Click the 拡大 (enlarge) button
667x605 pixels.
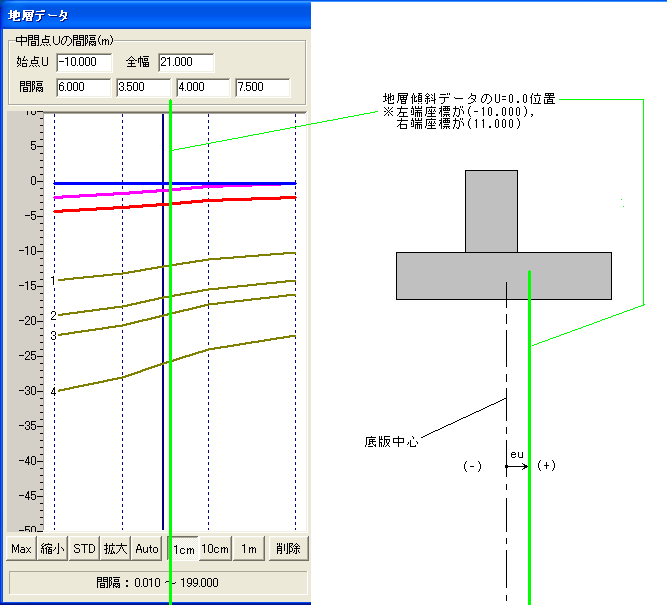click(115, 548)
